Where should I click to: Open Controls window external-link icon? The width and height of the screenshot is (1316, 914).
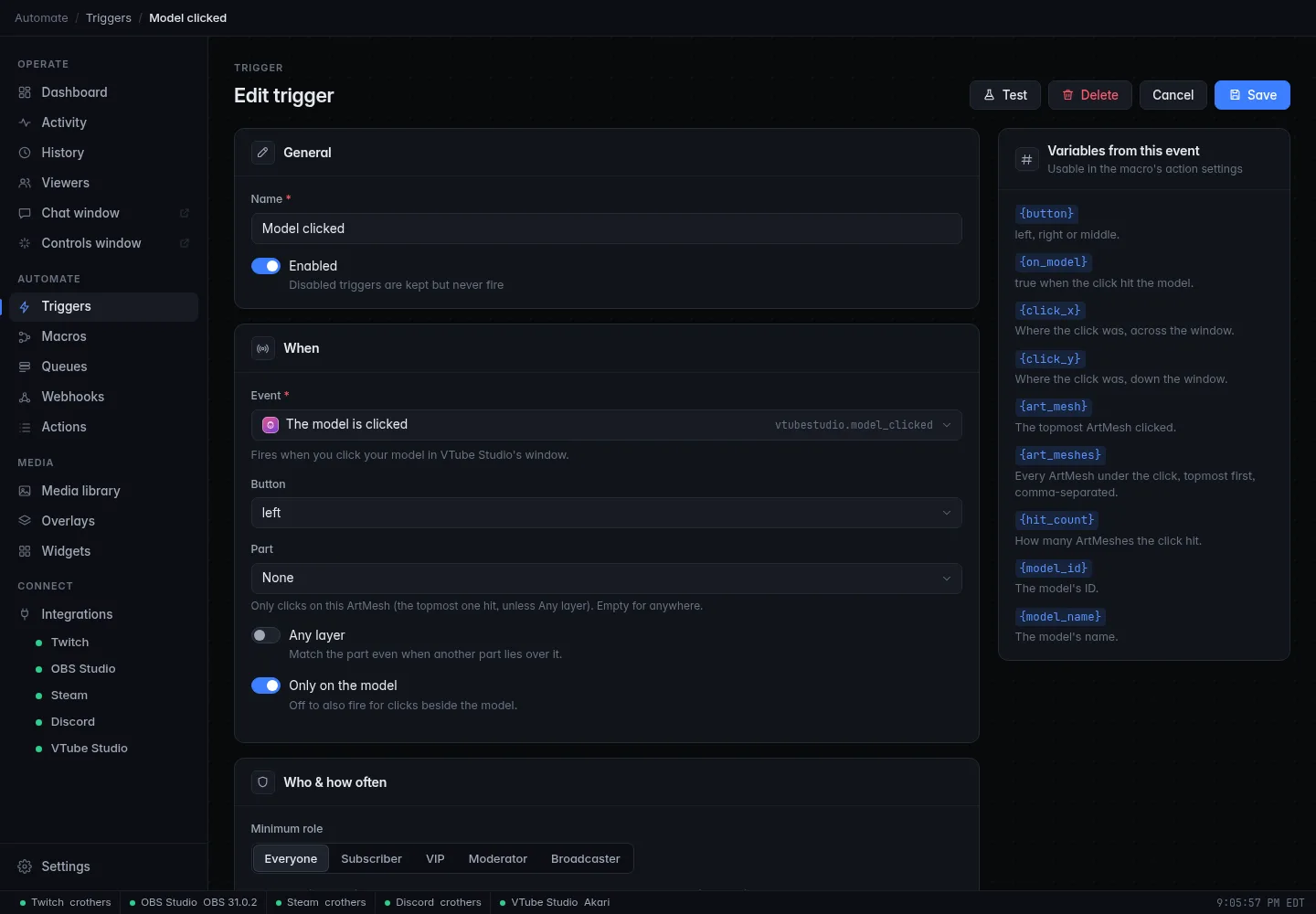185,243
